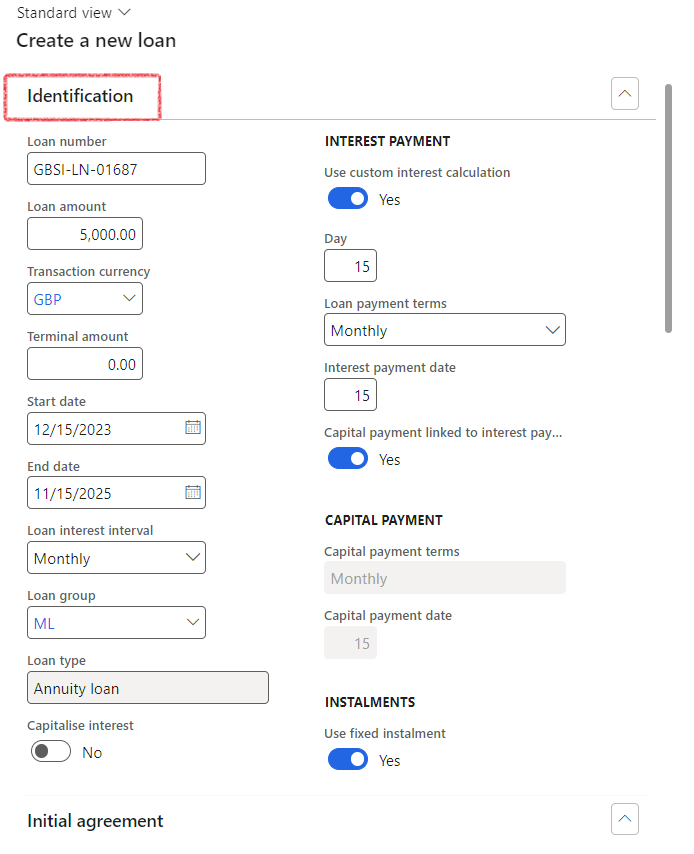This screenshot has width=694, height=854.
Task: Open the Standard view selector
Action: click(74, 13)
